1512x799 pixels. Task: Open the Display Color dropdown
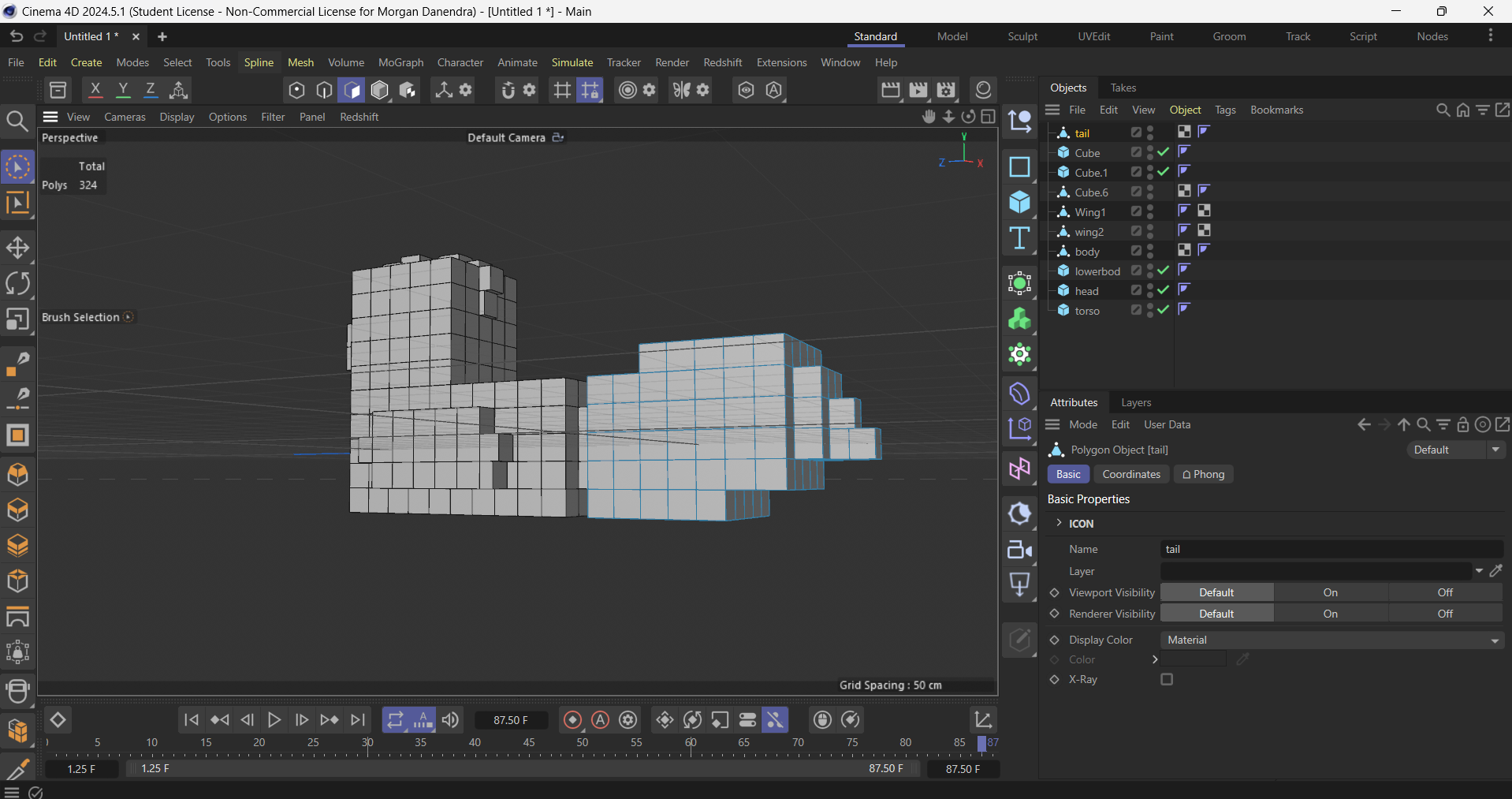[x=1331, y=640]
